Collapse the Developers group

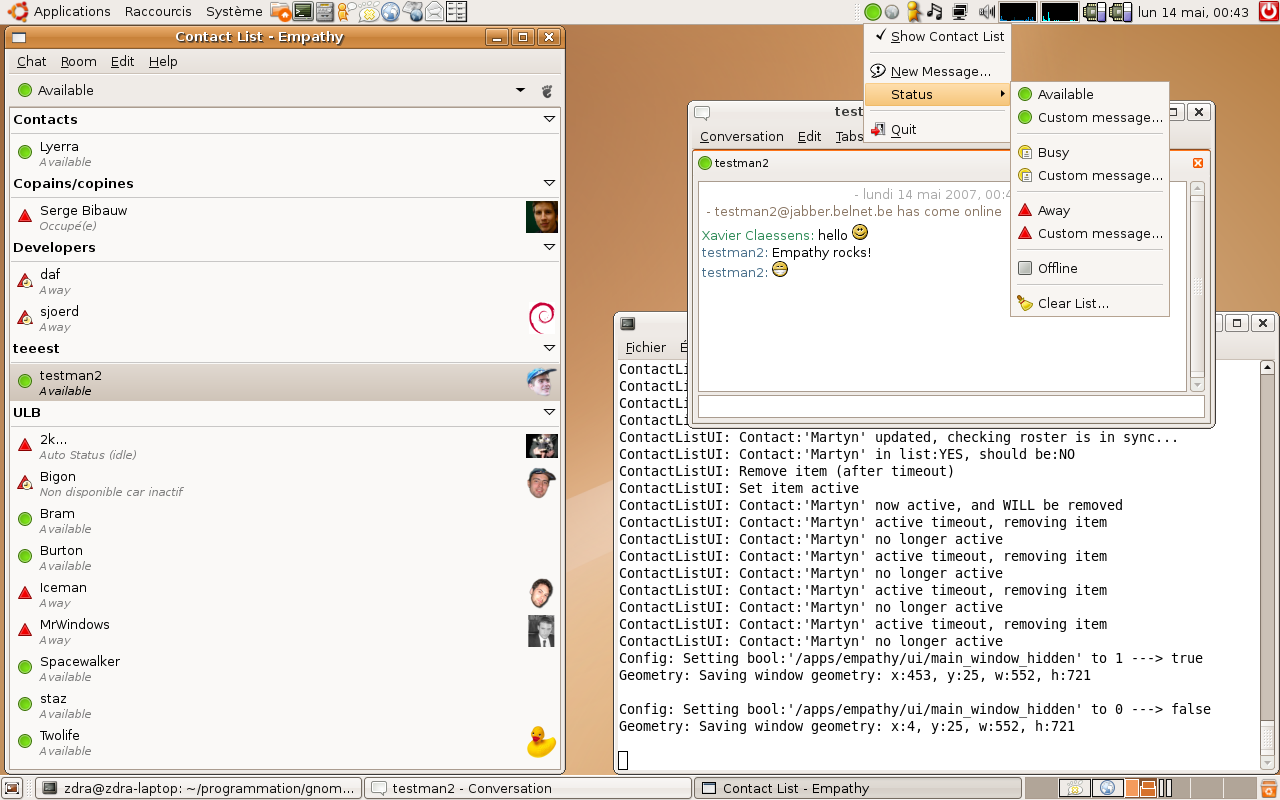click(549, 247)
